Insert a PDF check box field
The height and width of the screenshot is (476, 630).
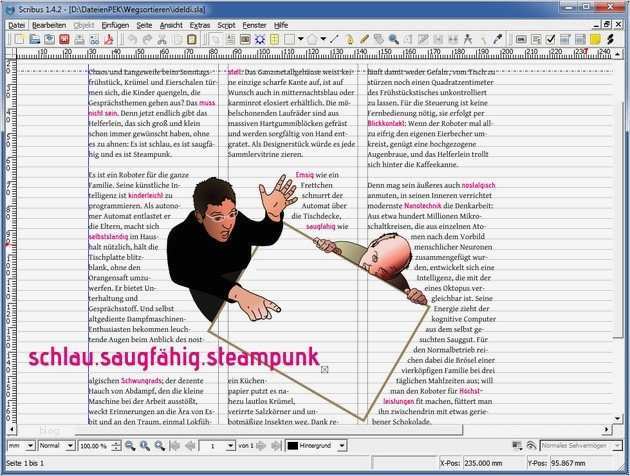[x=551, y=39]
